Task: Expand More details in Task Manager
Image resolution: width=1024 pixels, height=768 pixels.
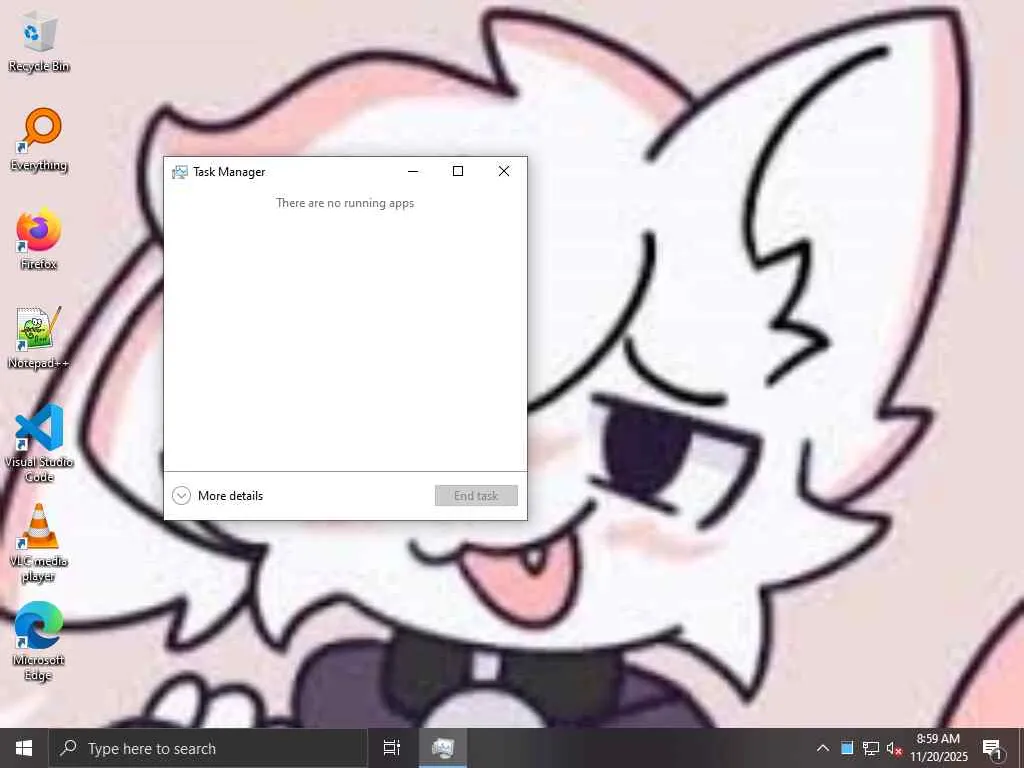Action: (217, 496)
